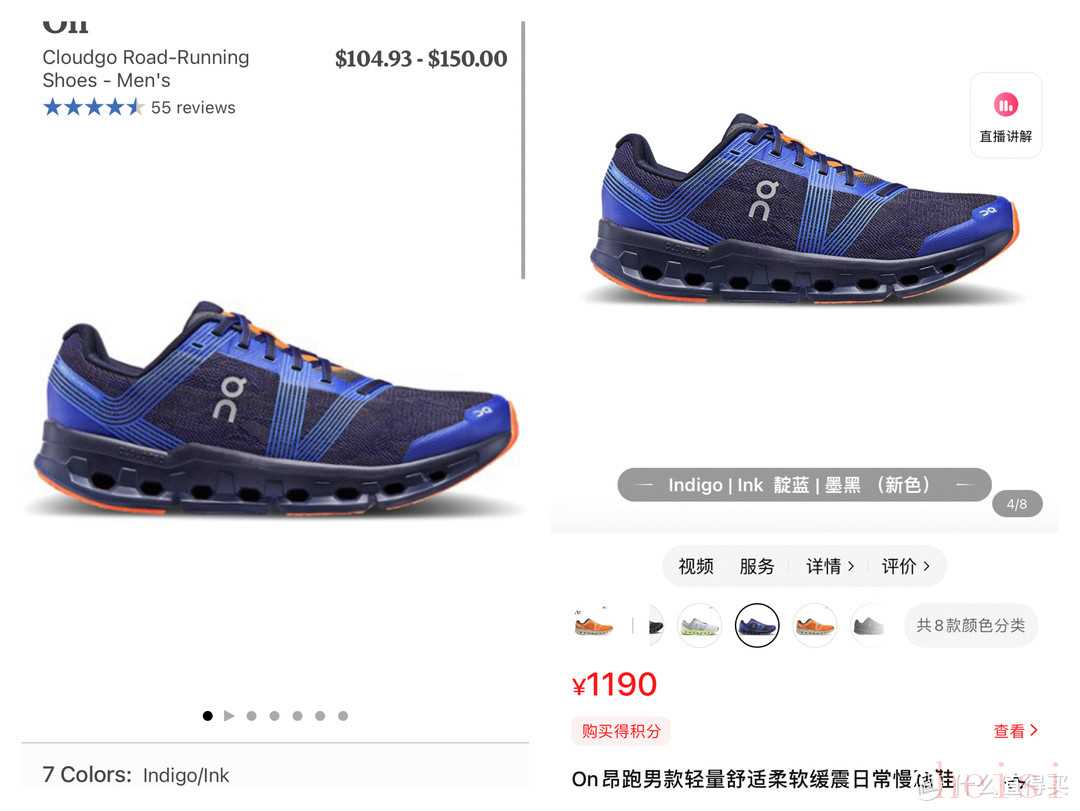Select the first carousel dot indicator

pyautogui.click(x=207, y=716)
